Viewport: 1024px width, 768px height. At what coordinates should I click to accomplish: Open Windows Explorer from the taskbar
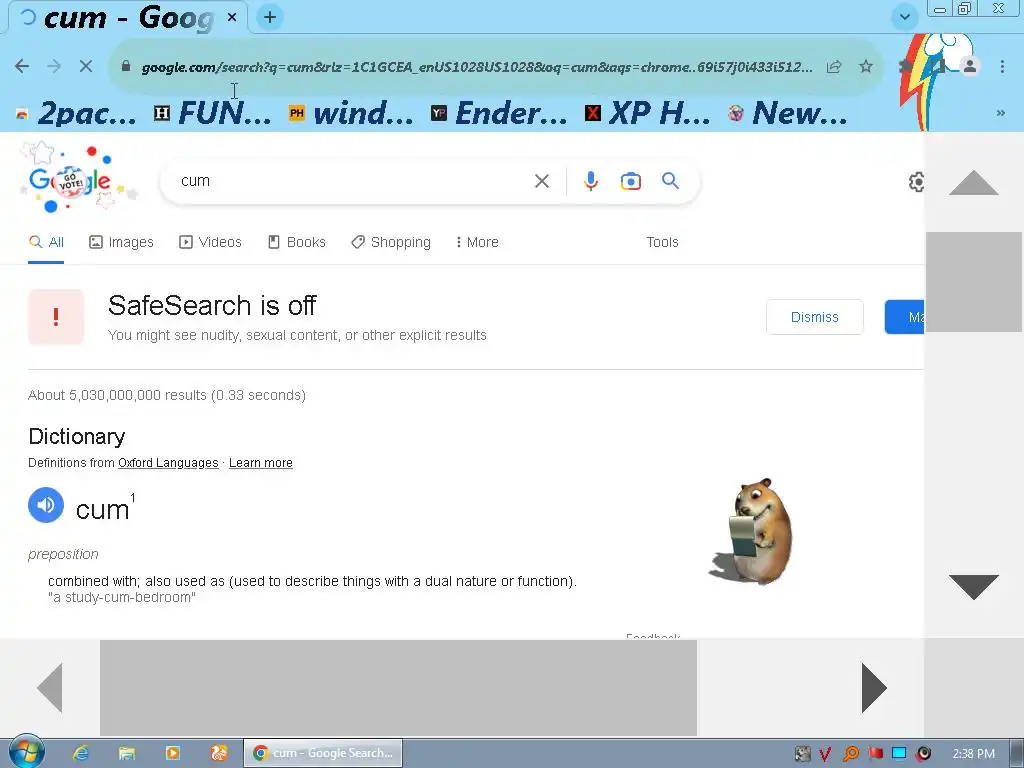[x=127, y=753]
